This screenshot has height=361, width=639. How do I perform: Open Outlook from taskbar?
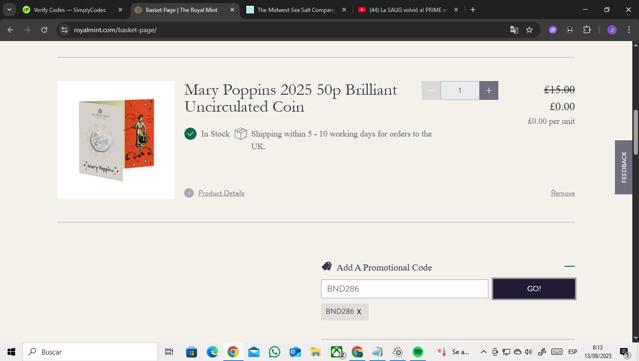[295, 352]
